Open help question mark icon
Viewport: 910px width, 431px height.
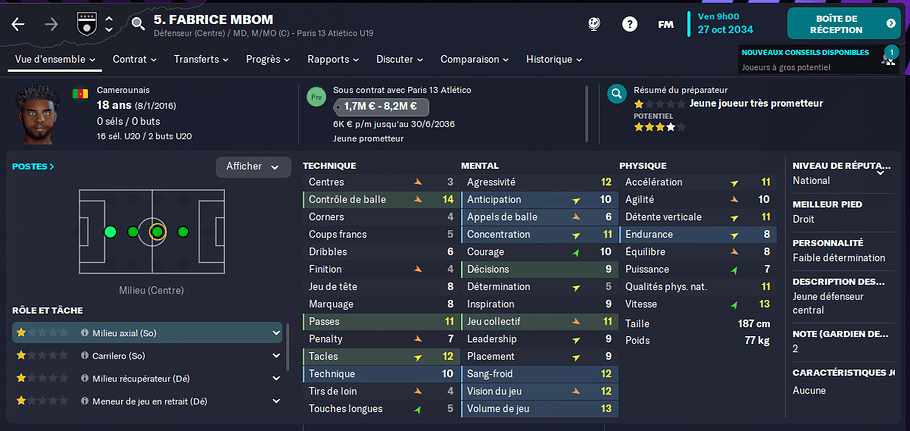(630, 24)
